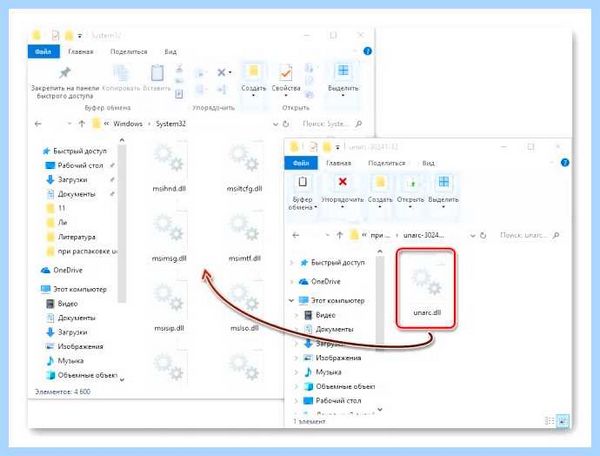This screenshot has height=456, width=600.
Task: Open Вид tab in System32 window
Action: pyautogui.click(x=170, y=52)
